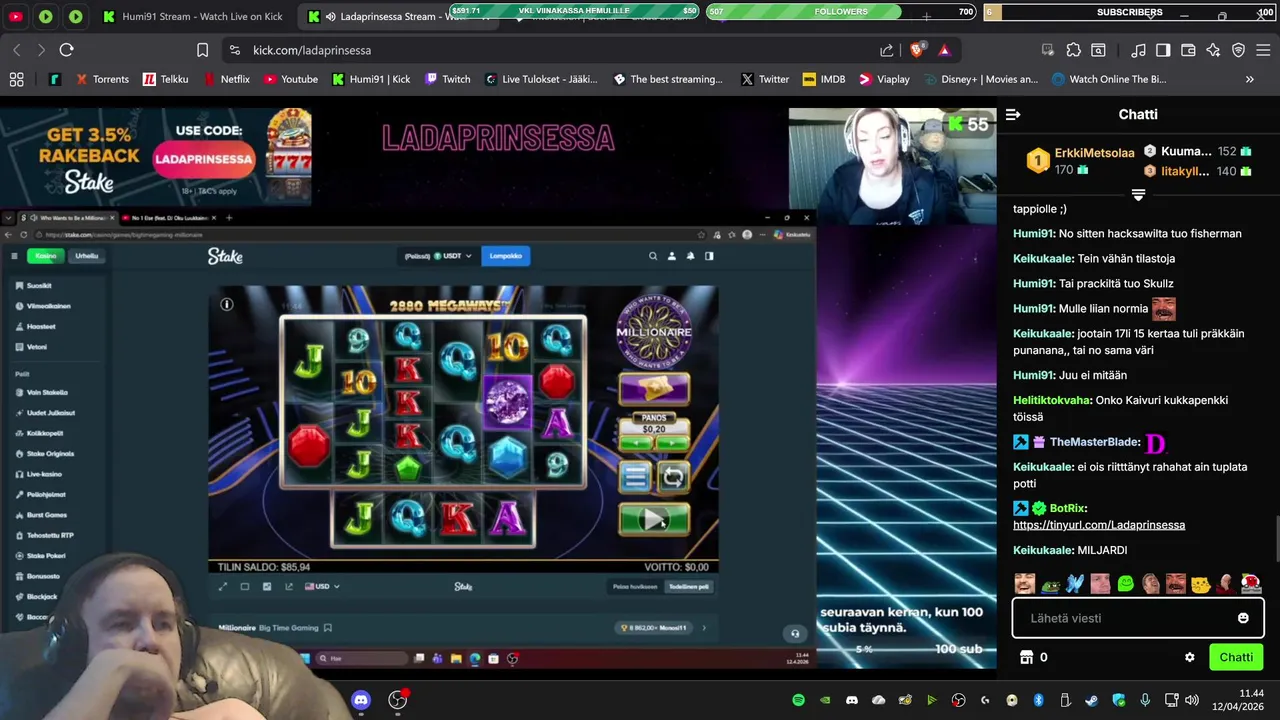Click the TheMasterBlade username in chat

[x=1094, y=442]
